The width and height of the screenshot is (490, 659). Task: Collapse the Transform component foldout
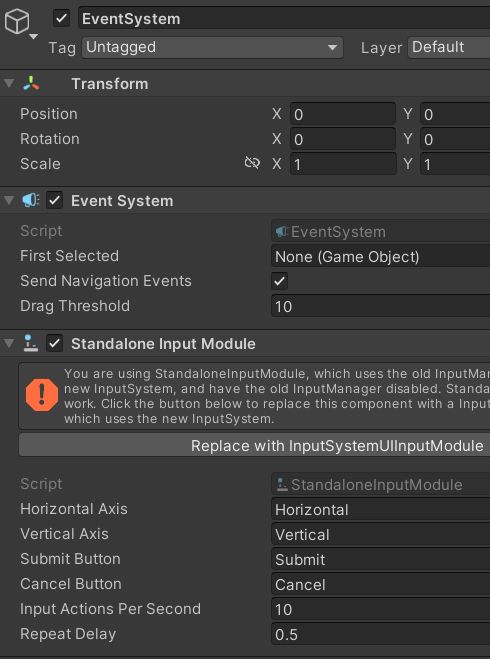pyautogui.click(x=8, y=83)
